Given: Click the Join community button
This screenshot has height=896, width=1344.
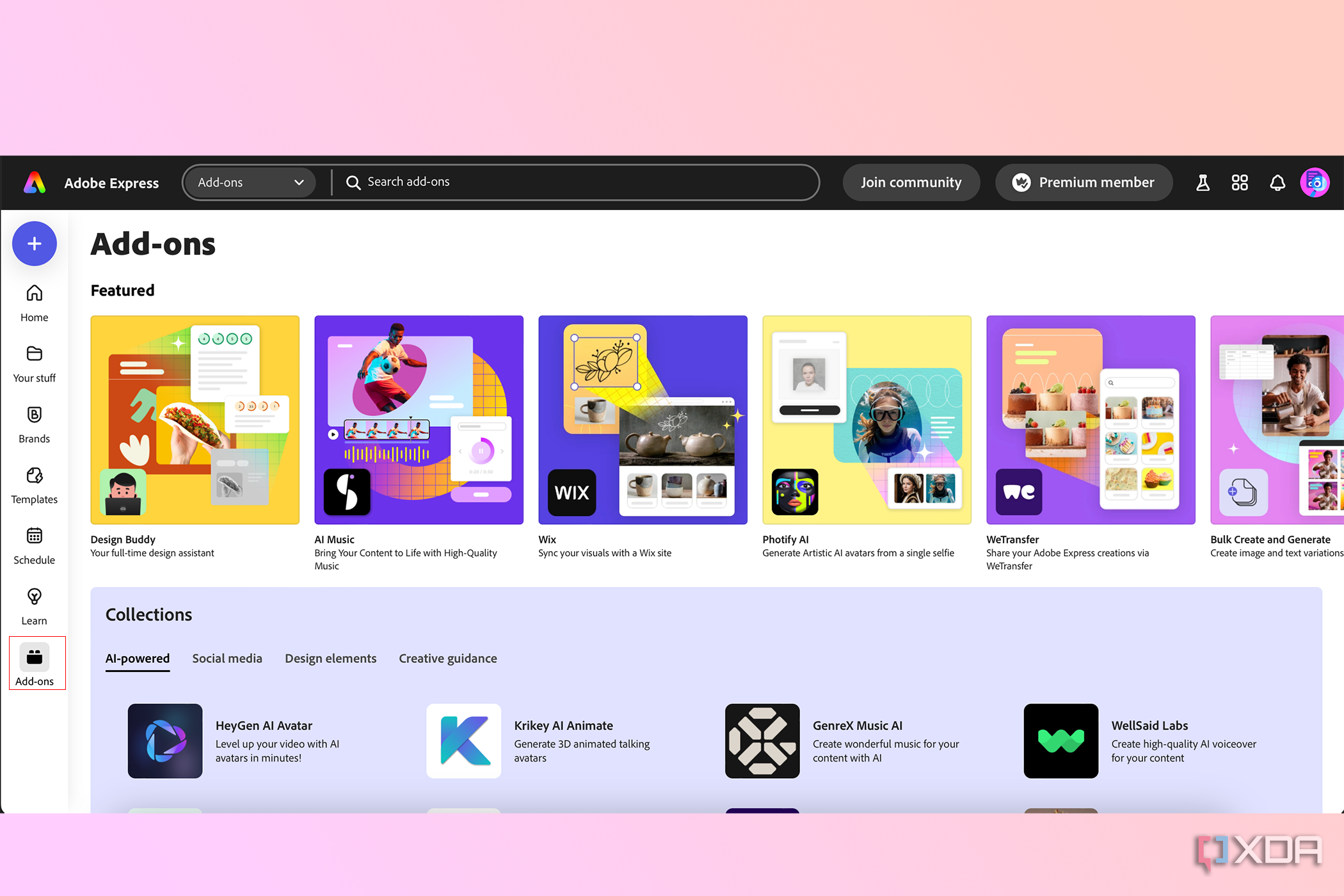Looking at the screenshot, I should [911, 182].
